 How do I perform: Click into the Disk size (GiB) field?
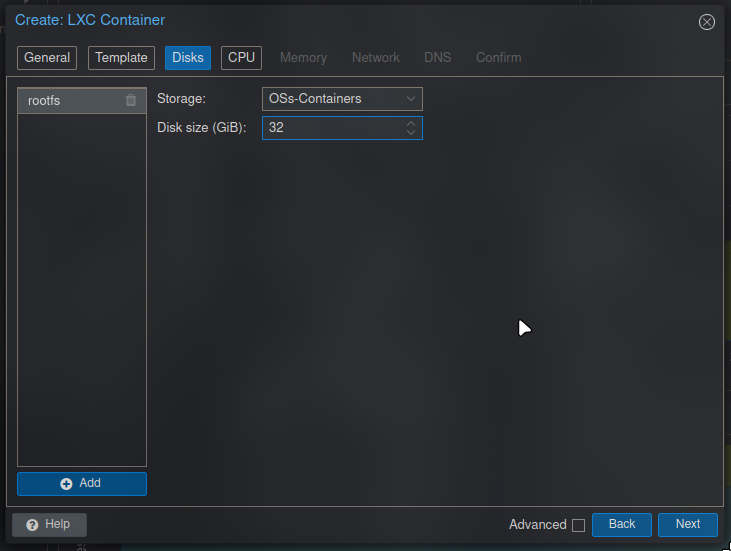(332, 128)
